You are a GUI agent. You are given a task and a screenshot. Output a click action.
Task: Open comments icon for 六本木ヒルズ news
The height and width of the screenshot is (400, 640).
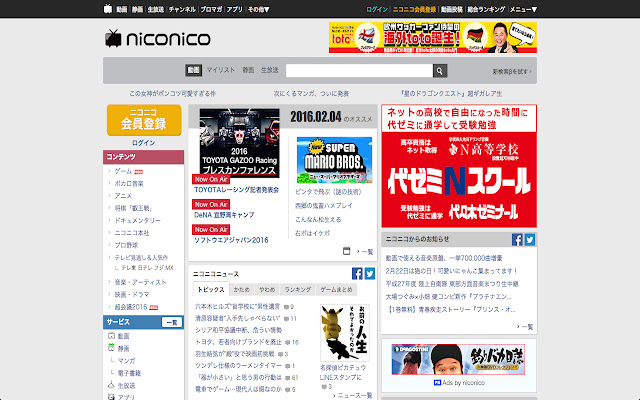[x=287, y=307]
